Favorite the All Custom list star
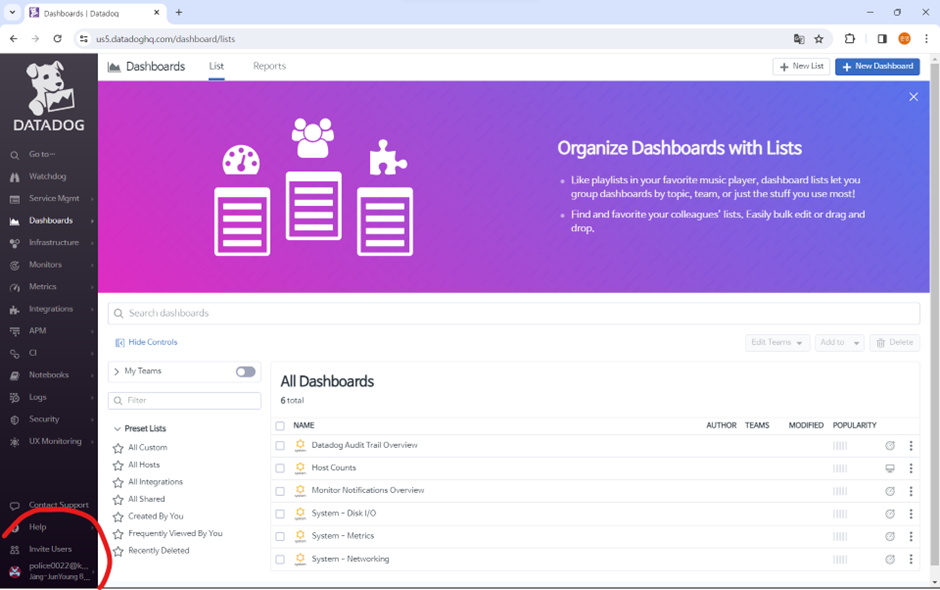 (x=118, y=448)
